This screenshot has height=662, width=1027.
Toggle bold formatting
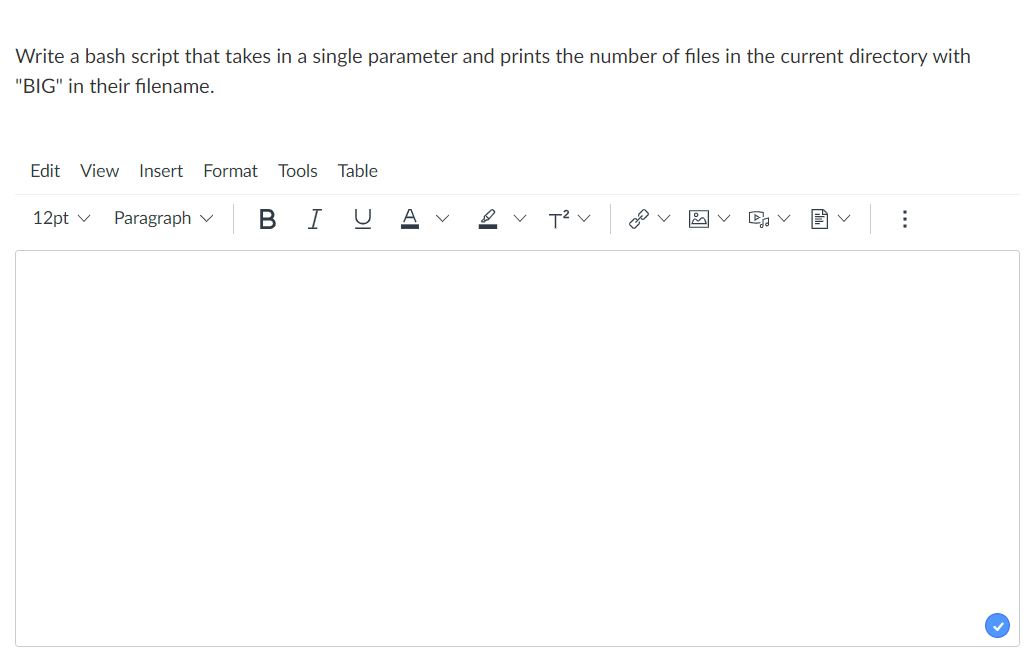coord(266,218)
